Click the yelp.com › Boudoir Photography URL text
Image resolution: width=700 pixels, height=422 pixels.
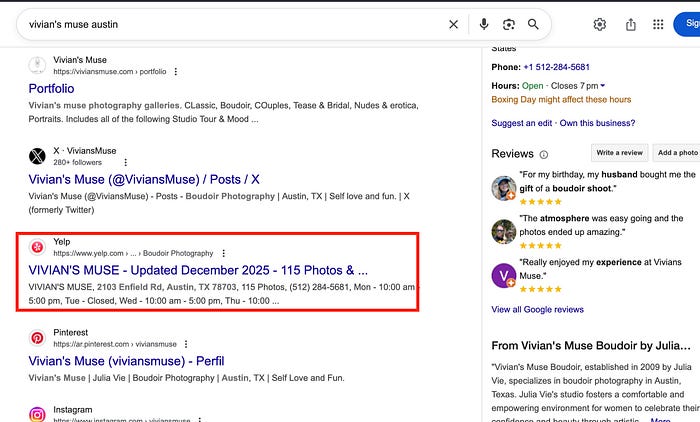133,253
